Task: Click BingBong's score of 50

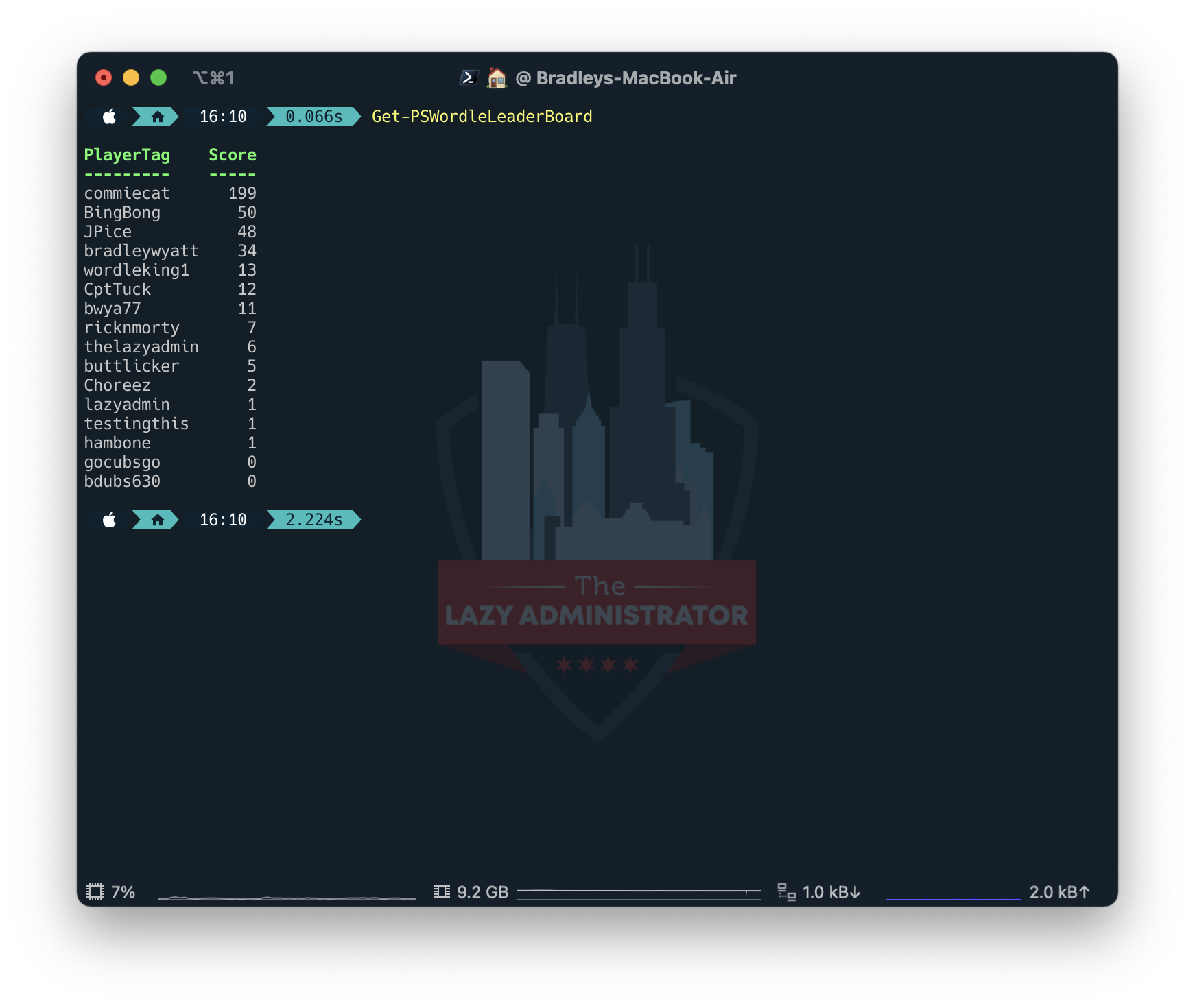Action: (x=247, y=213)
